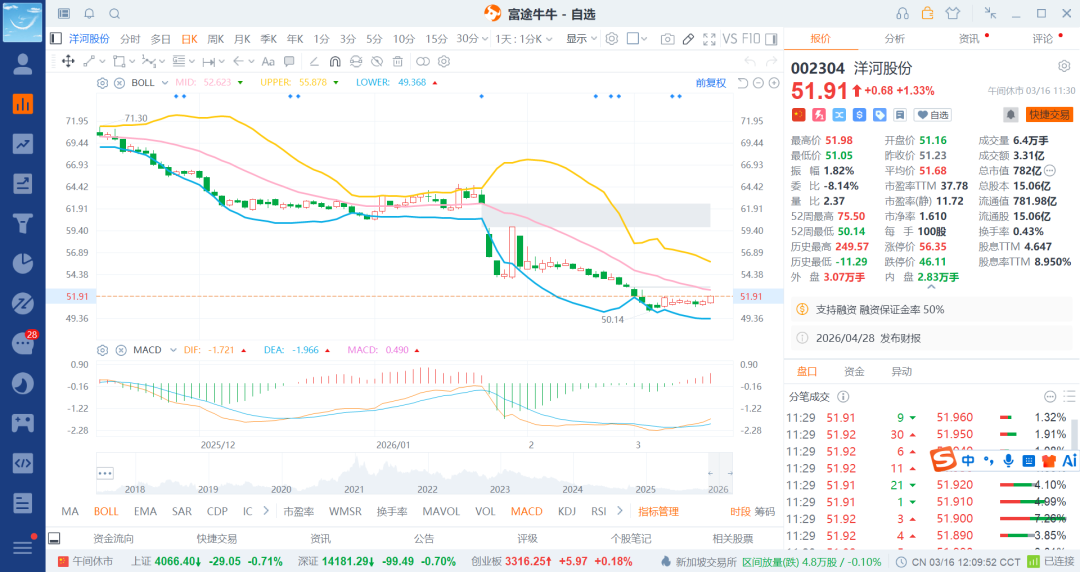Open the 资金流向 bottom panel
Screen dimensions: 1080x572
tap(114, 538)
